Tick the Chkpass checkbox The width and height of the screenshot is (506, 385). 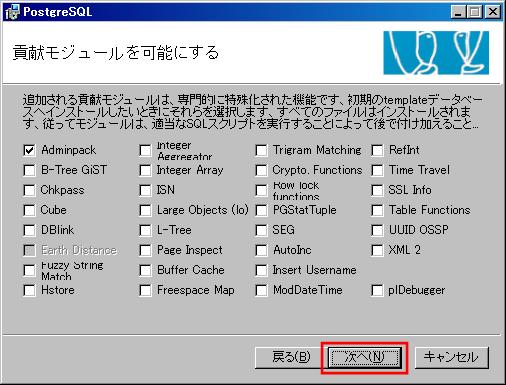(x=29, y=190)
